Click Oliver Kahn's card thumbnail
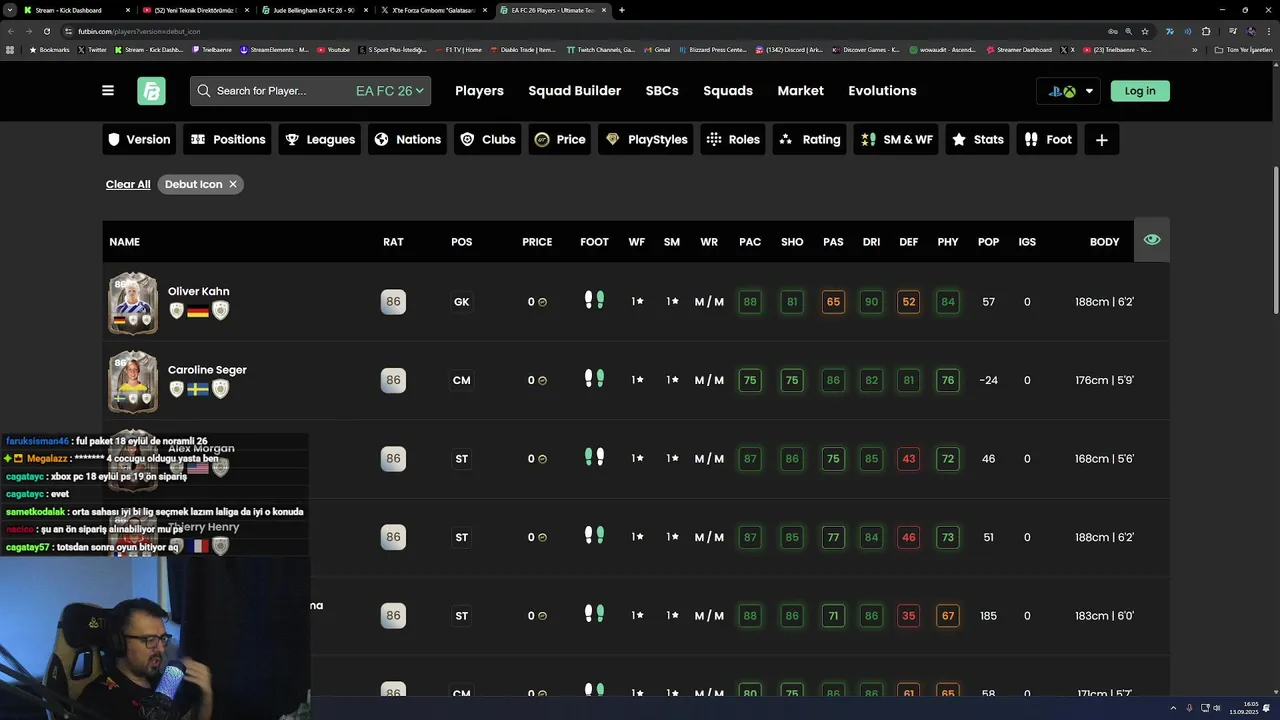 133,302
